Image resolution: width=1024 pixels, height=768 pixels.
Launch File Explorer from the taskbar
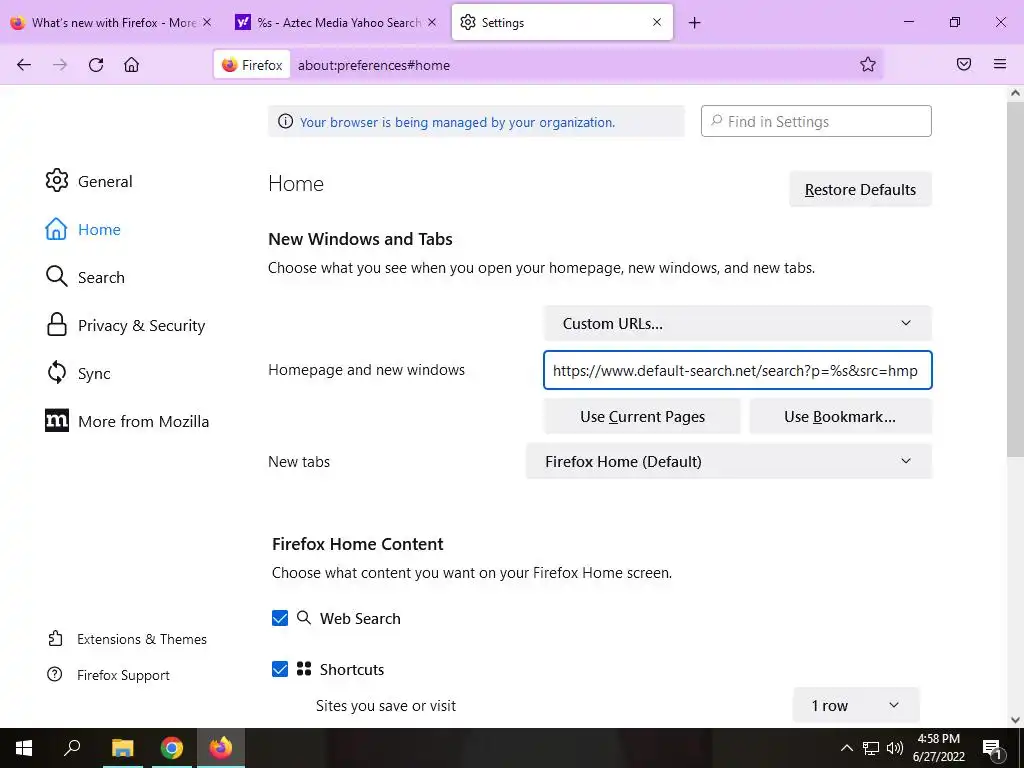pyautogui.click(x=122, y=748)
